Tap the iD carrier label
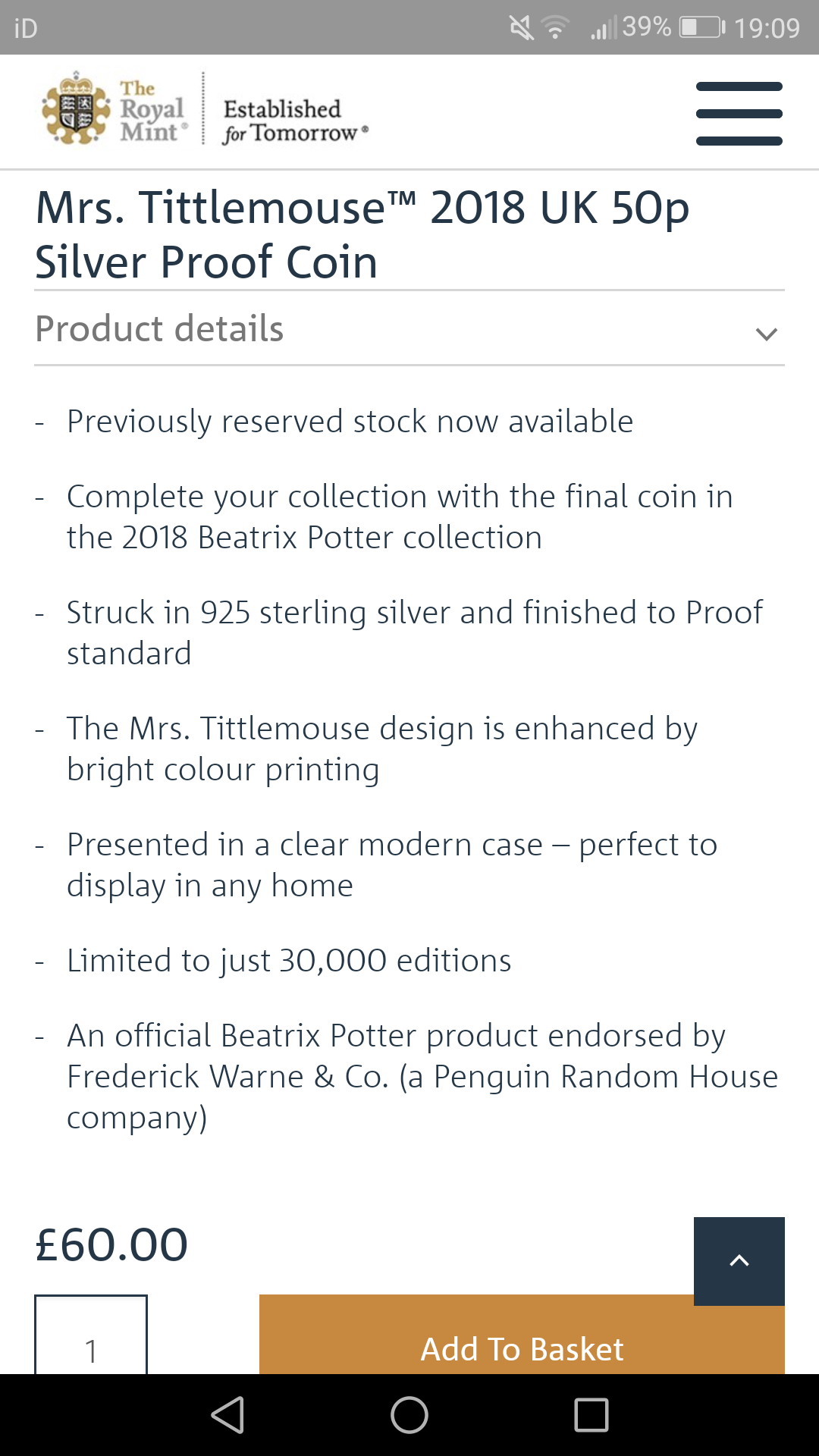Image resolution: width=819 pixels, height=1456 pixels. pyautogui.click(x=26, y=28)
